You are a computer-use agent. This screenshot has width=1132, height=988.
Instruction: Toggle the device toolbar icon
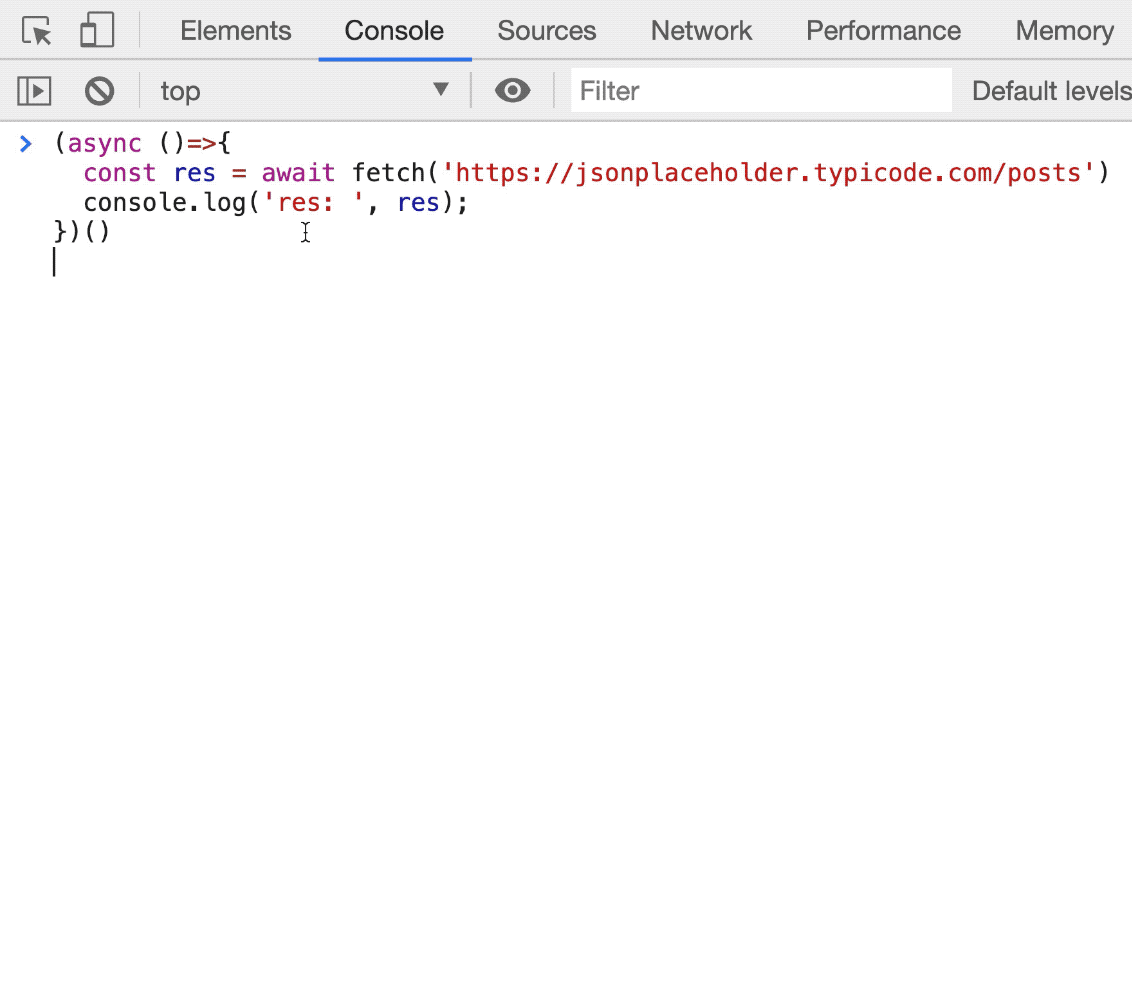pyautogui.click(x=97, y=31)
